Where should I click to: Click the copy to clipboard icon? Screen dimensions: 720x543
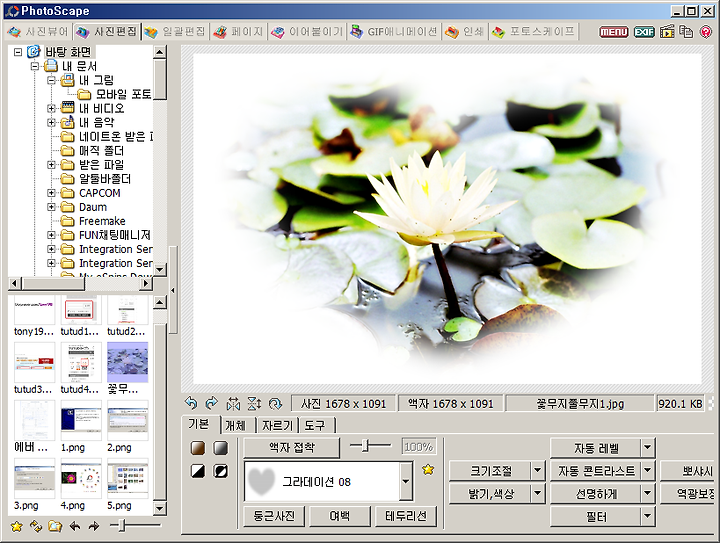(x=686, y=32)
